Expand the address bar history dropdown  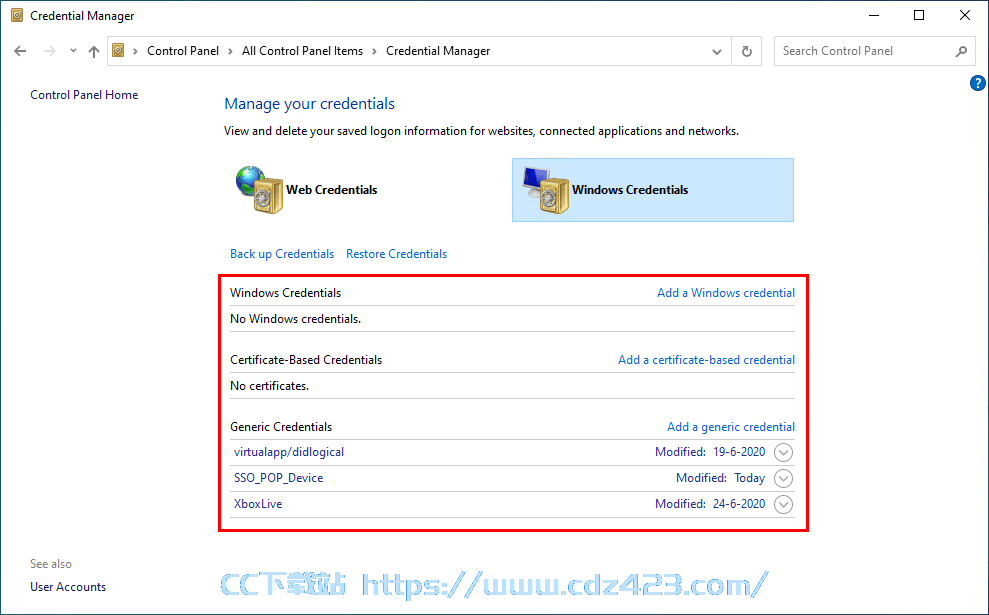(717, 51)
